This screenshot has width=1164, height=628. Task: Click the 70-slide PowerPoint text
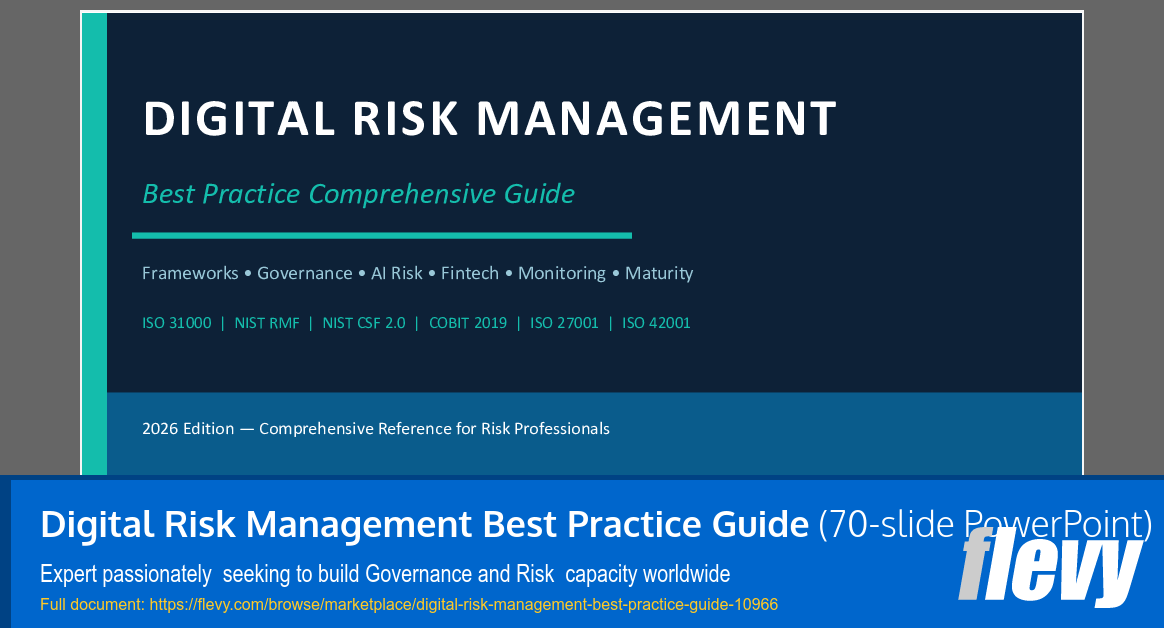[x=984, y=524]
